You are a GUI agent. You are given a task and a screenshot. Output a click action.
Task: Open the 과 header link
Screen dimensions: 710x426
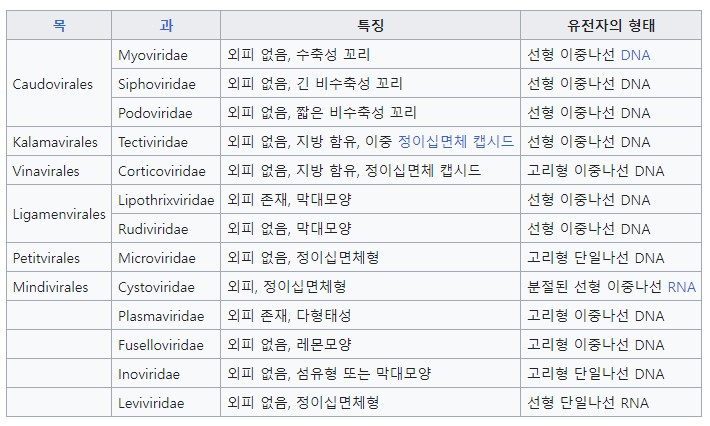[166, 25]
